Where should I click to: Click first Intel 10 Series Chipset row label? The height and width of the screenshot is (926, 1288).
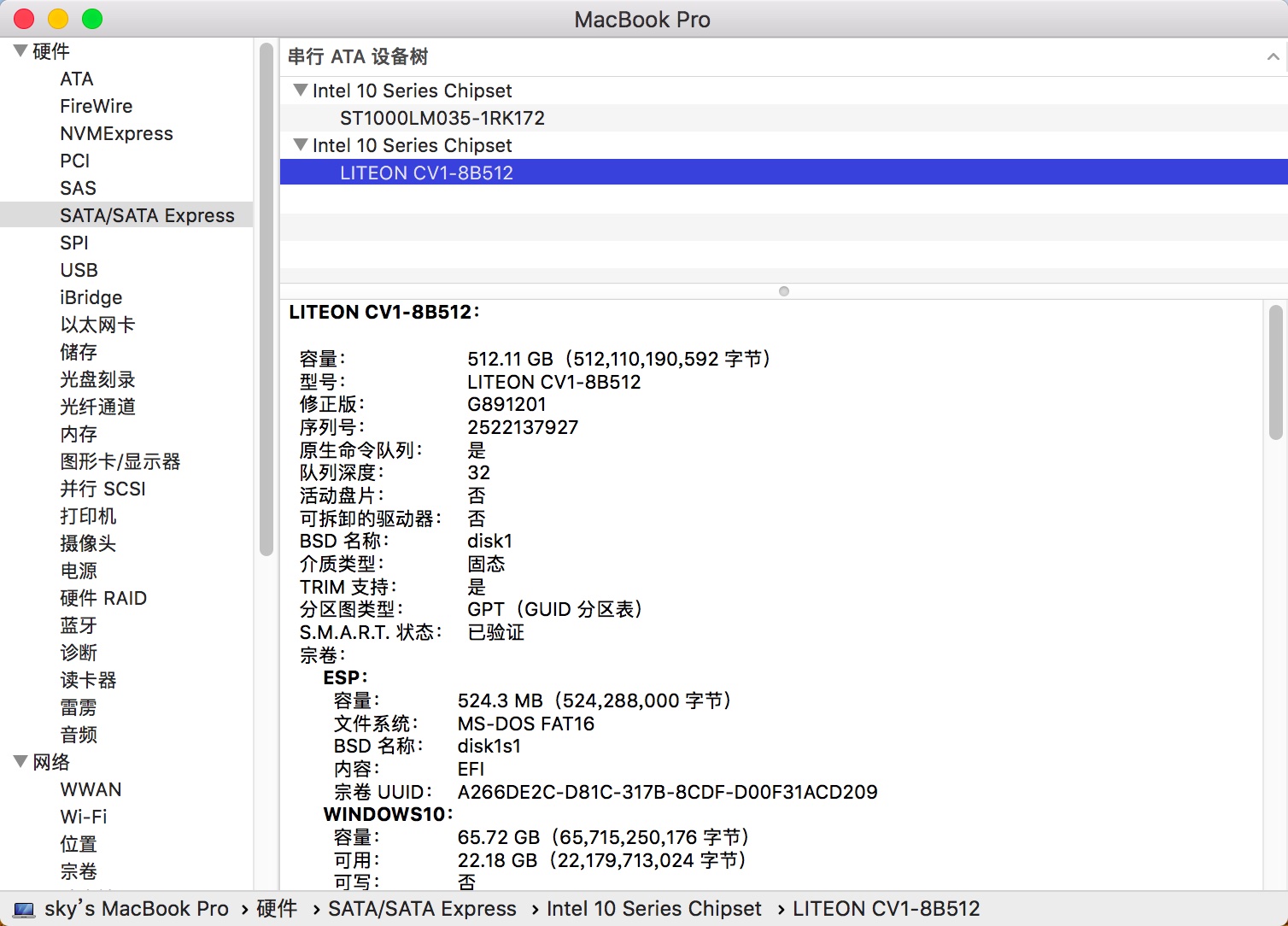click(x=413, y=91)
